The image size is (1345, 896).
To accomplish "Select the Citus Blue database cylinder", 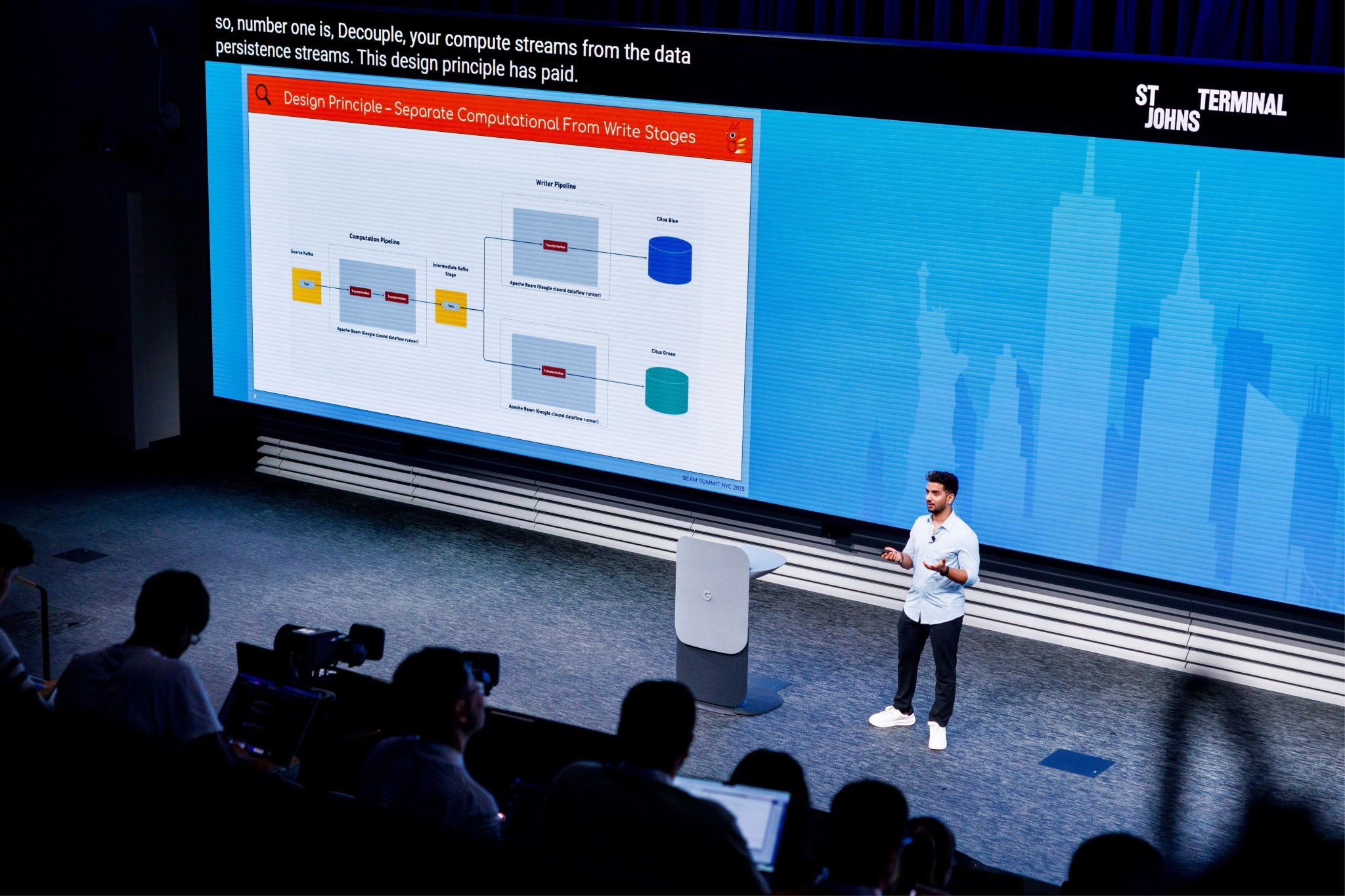I will tap(670, 261).
